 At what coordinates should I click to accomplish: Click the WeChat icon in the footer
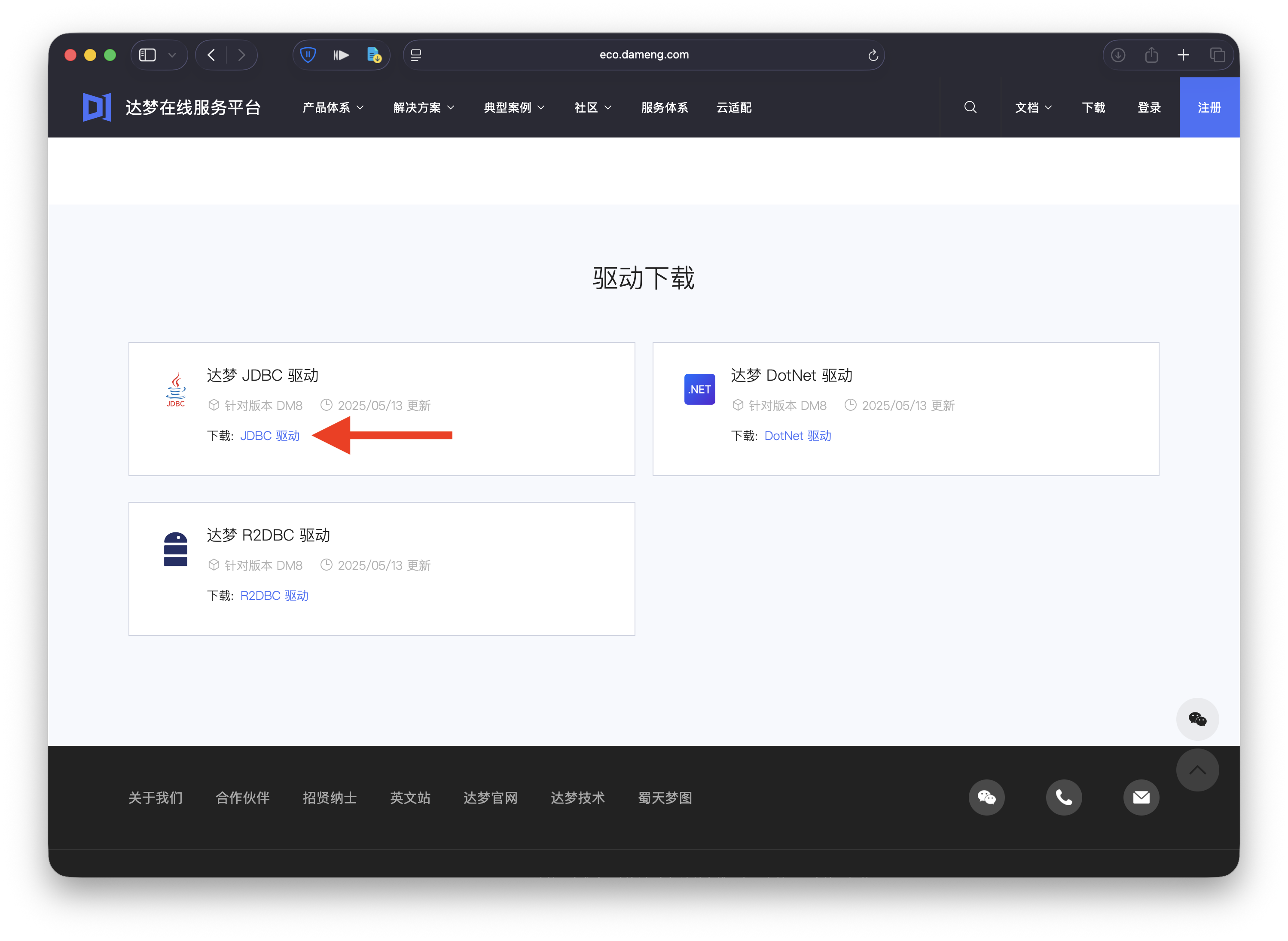point(986,797)
